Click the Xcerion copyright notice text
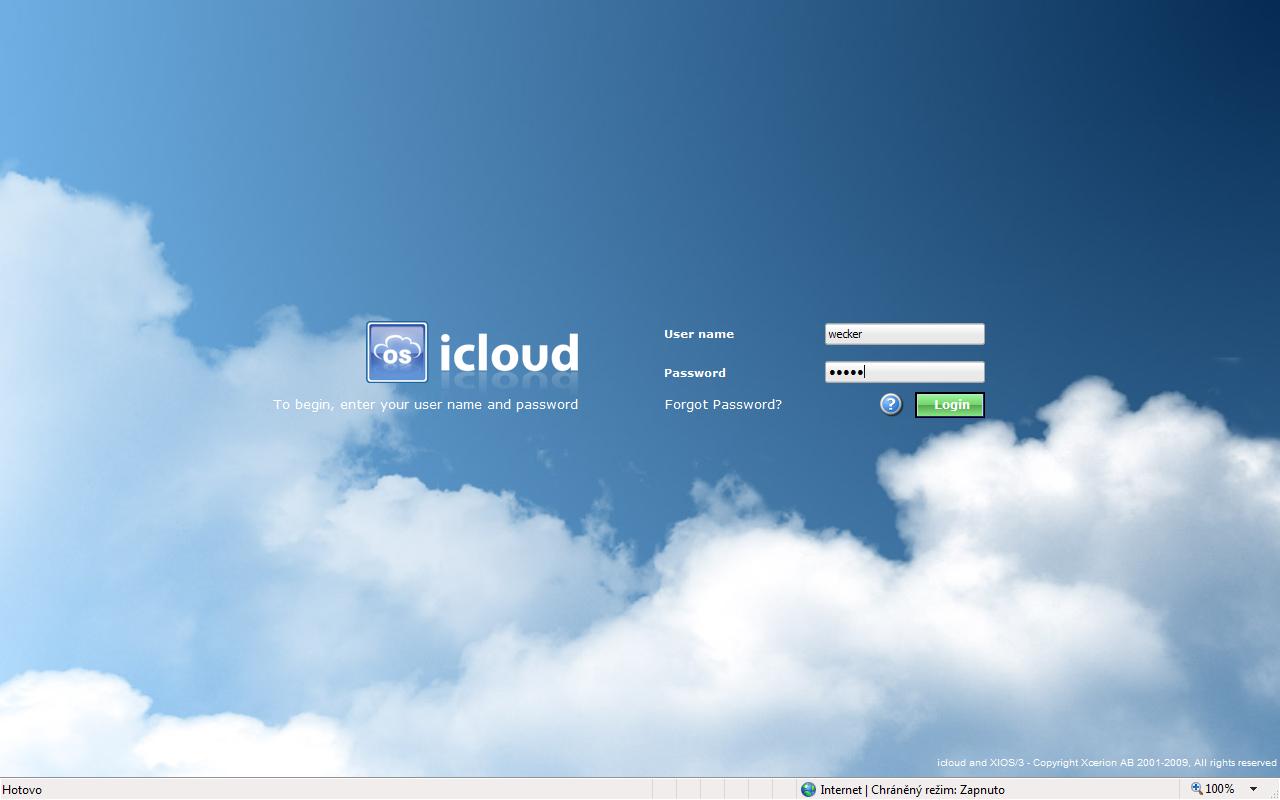The width and height of the screenshot is (1280, 800). [x=1107, y=763]
